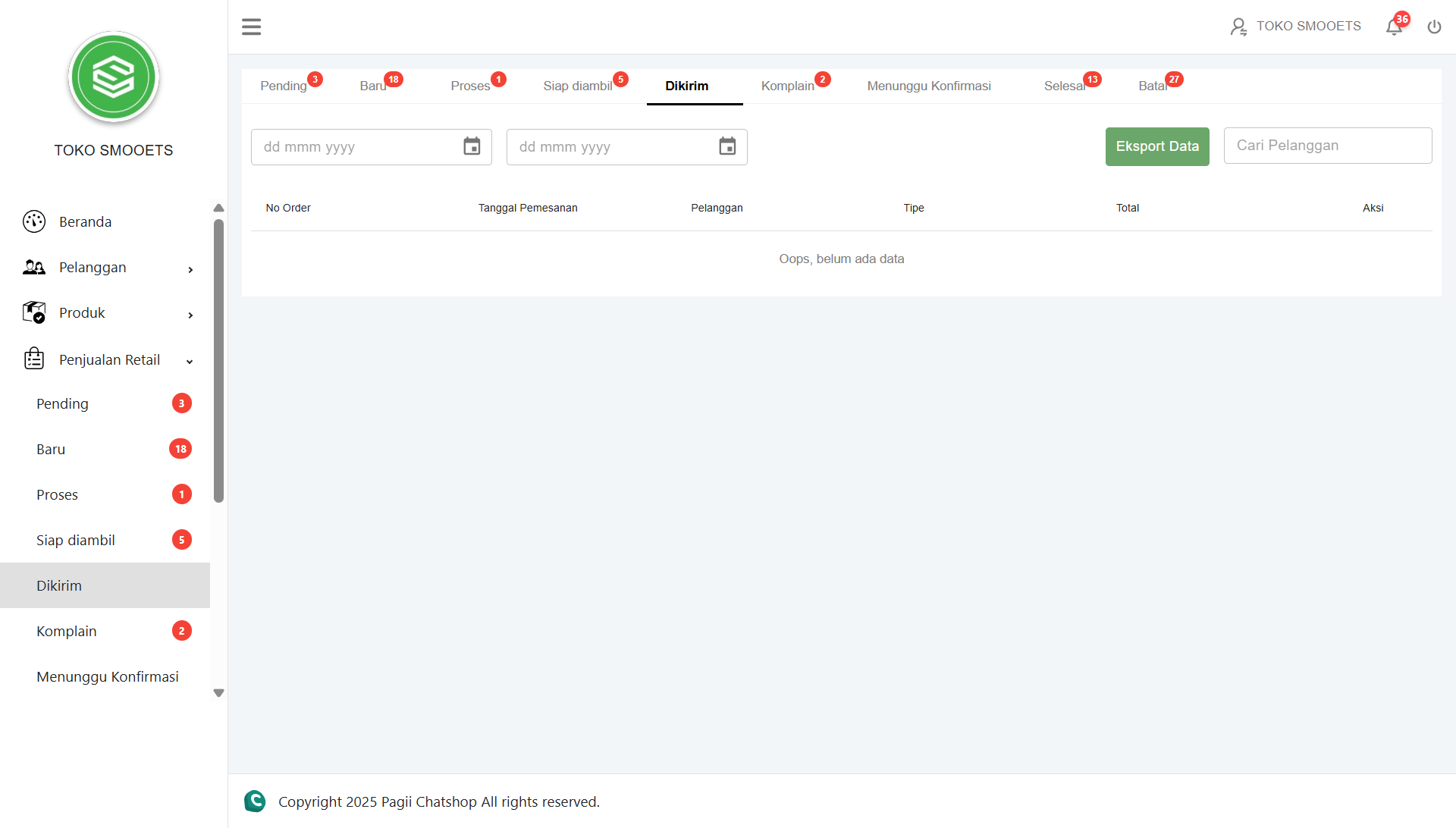Switch to the Komplain tab
This screenshot has width=1456, height=828.
[788, 86]
